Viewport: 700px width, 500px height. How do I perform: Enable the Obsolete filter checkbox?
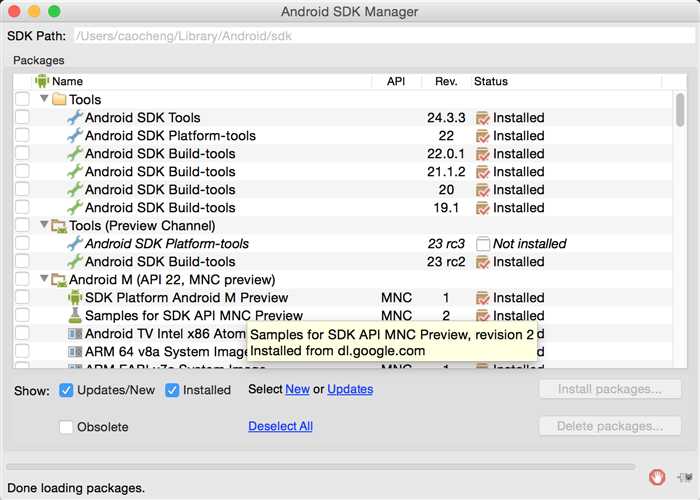66,427
